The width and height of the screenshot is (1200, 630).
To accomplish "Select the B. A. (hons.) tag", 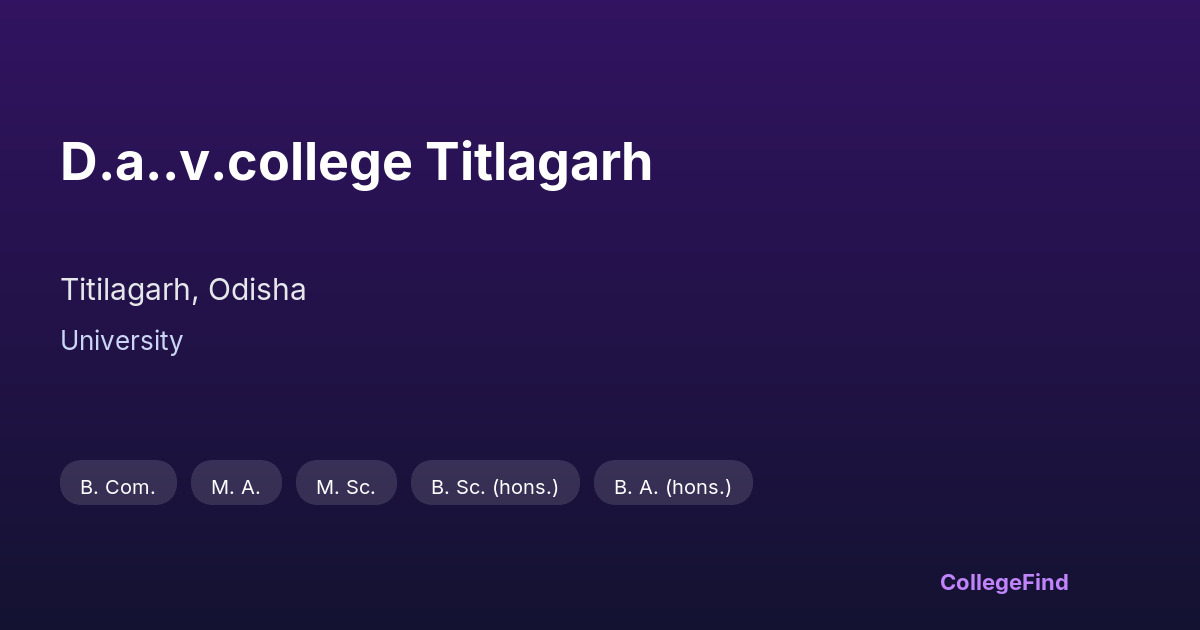I will pos(673,487).
